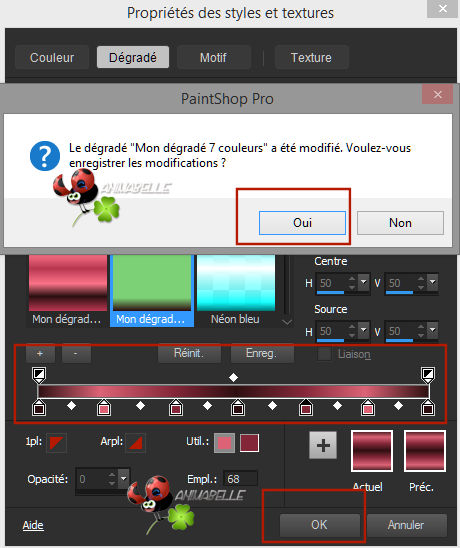Switch to the Motif tab
The width and height of the screenshot is (460, 548).
point(214,57)
